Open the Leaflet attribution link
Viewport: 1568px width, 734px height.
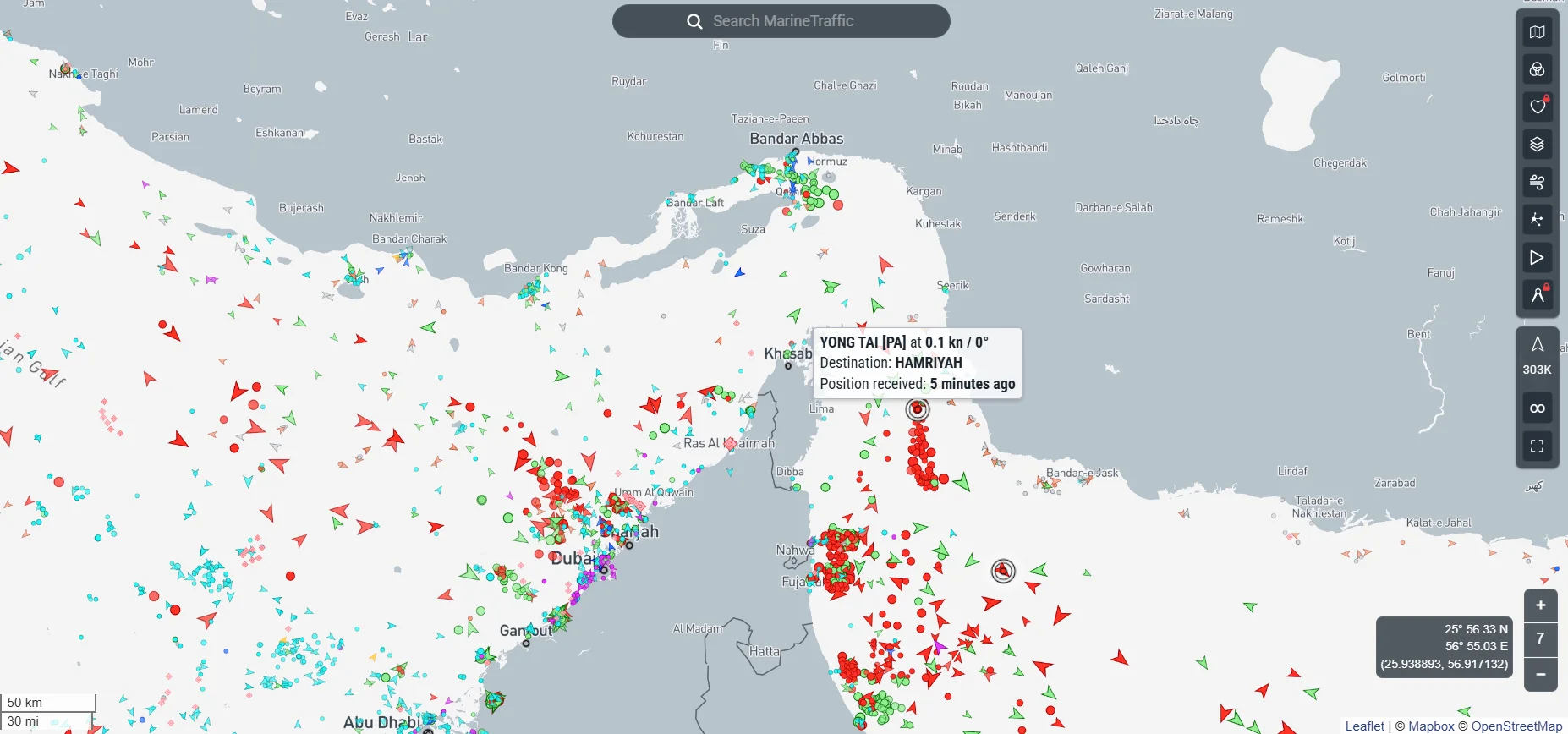coord(1364,726)
